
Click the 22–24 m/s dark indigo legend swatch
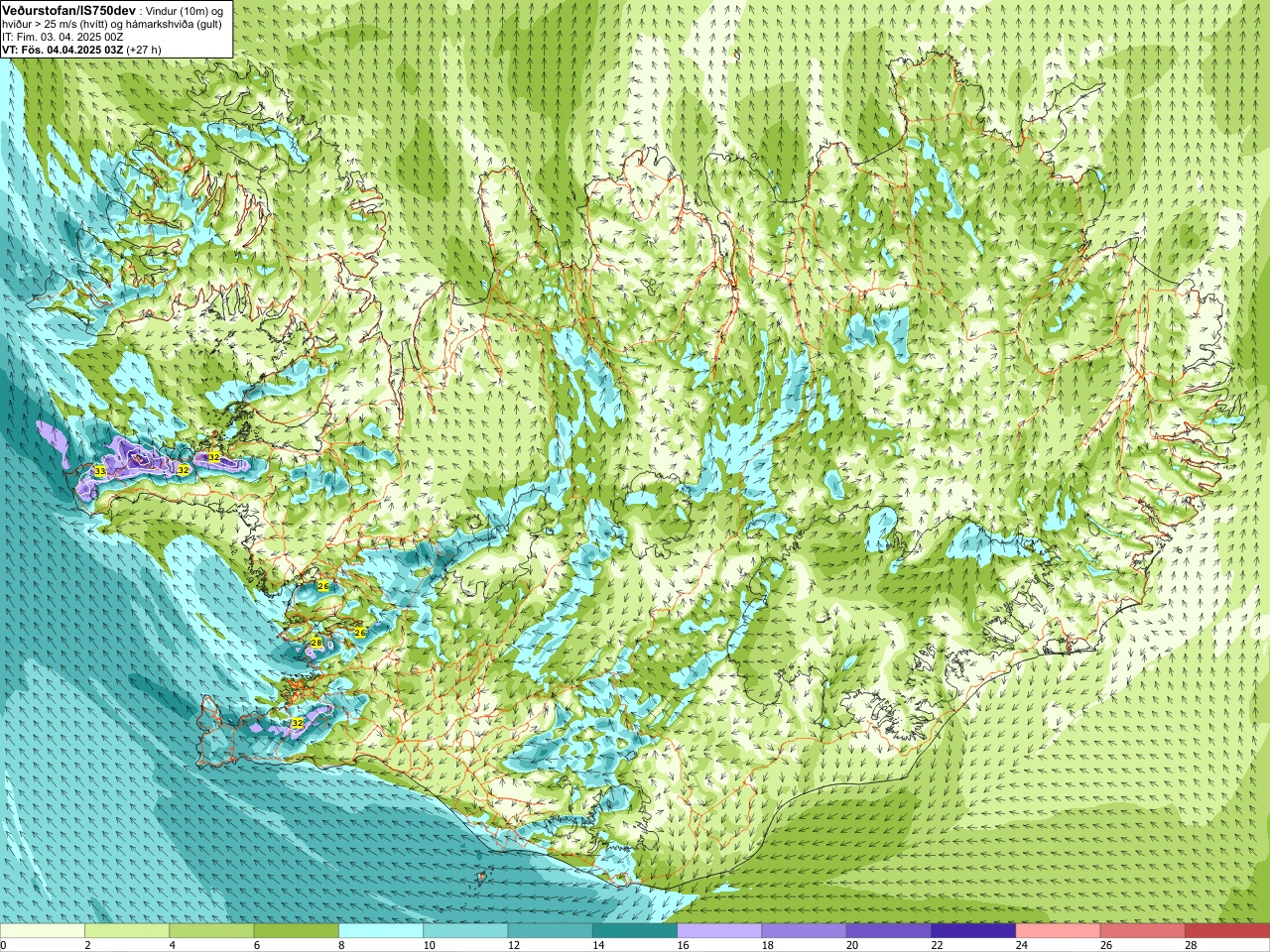pos(973,931)
